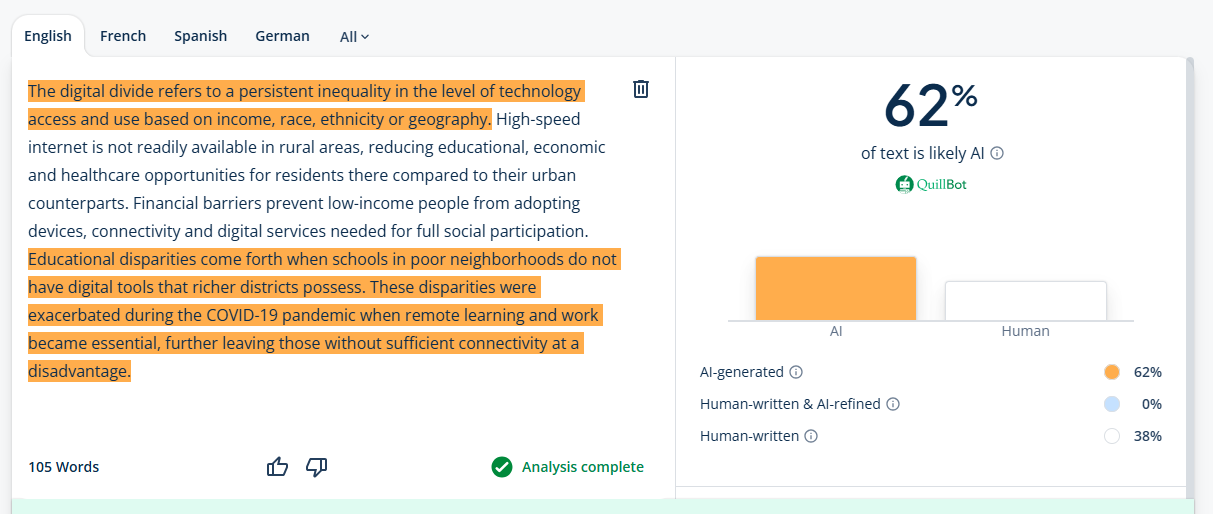Delete text with the trash icon
Viewport: 1213px width, 514px height.
[641, 89]
